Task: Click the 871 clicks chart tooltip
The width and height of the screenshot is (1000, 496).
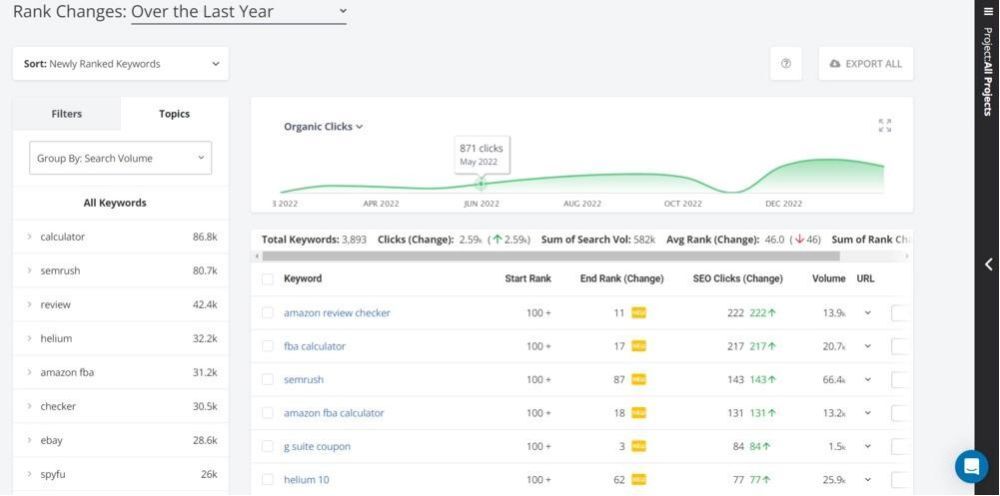Action: point(482,154)
